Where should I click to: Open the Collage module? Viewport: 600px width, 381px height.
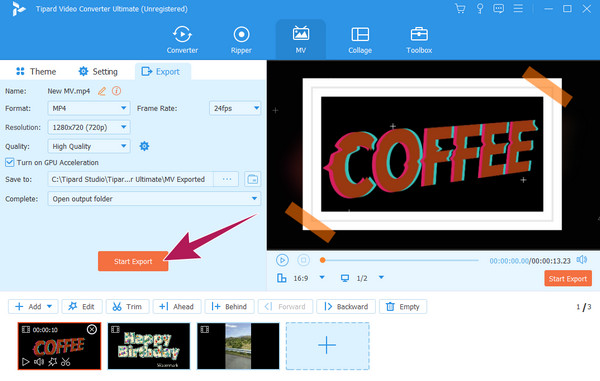point(360,39)
